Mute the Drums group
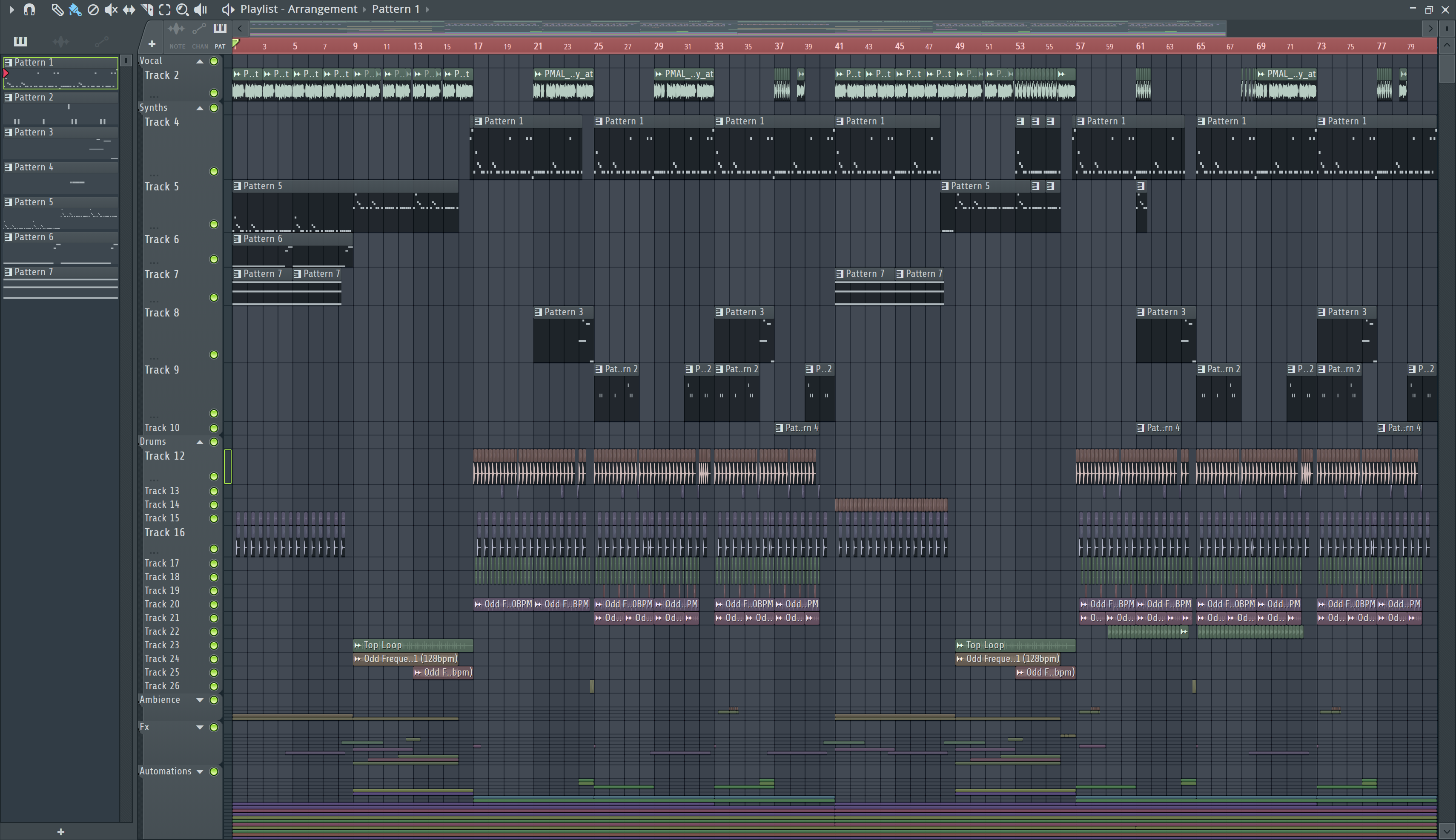 pos(214,442)
